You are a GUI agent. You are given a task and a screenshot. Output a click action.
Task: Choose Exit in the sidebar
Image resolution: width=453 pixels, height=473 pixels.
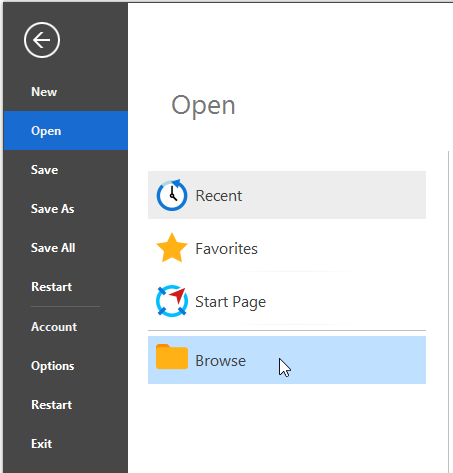tap(66, 444)
